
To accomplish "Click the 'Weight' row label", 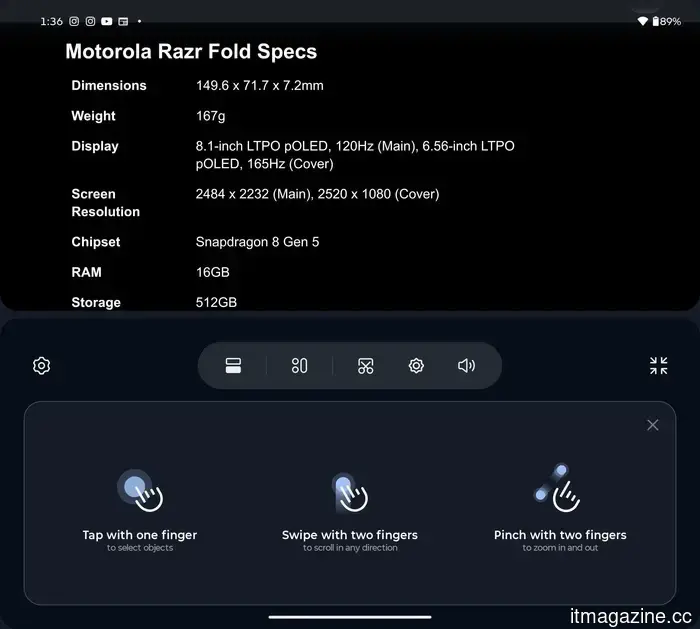I will pyautogui.click(x=93, y=116).
